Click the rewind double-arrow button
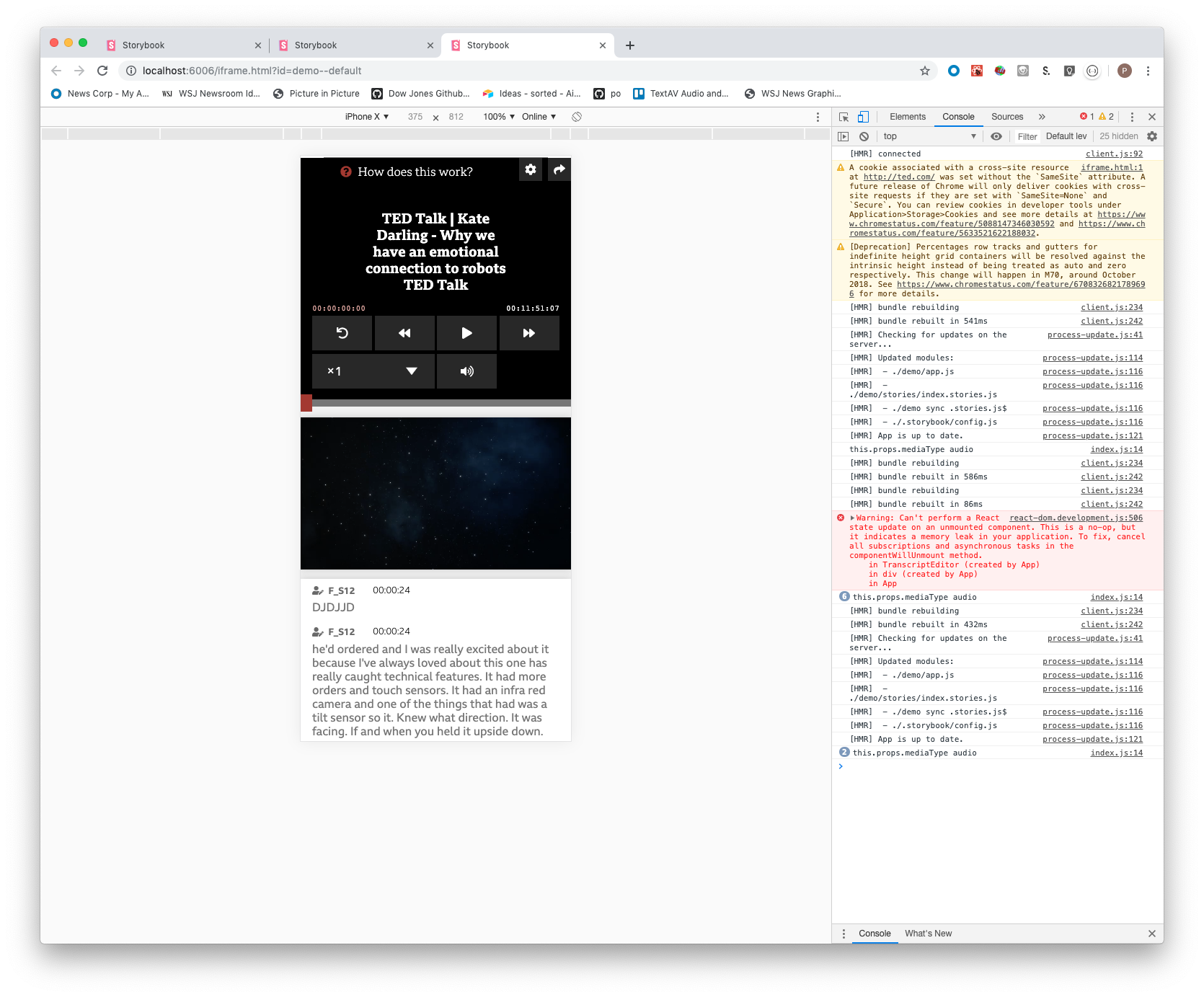 click(404, 333)
